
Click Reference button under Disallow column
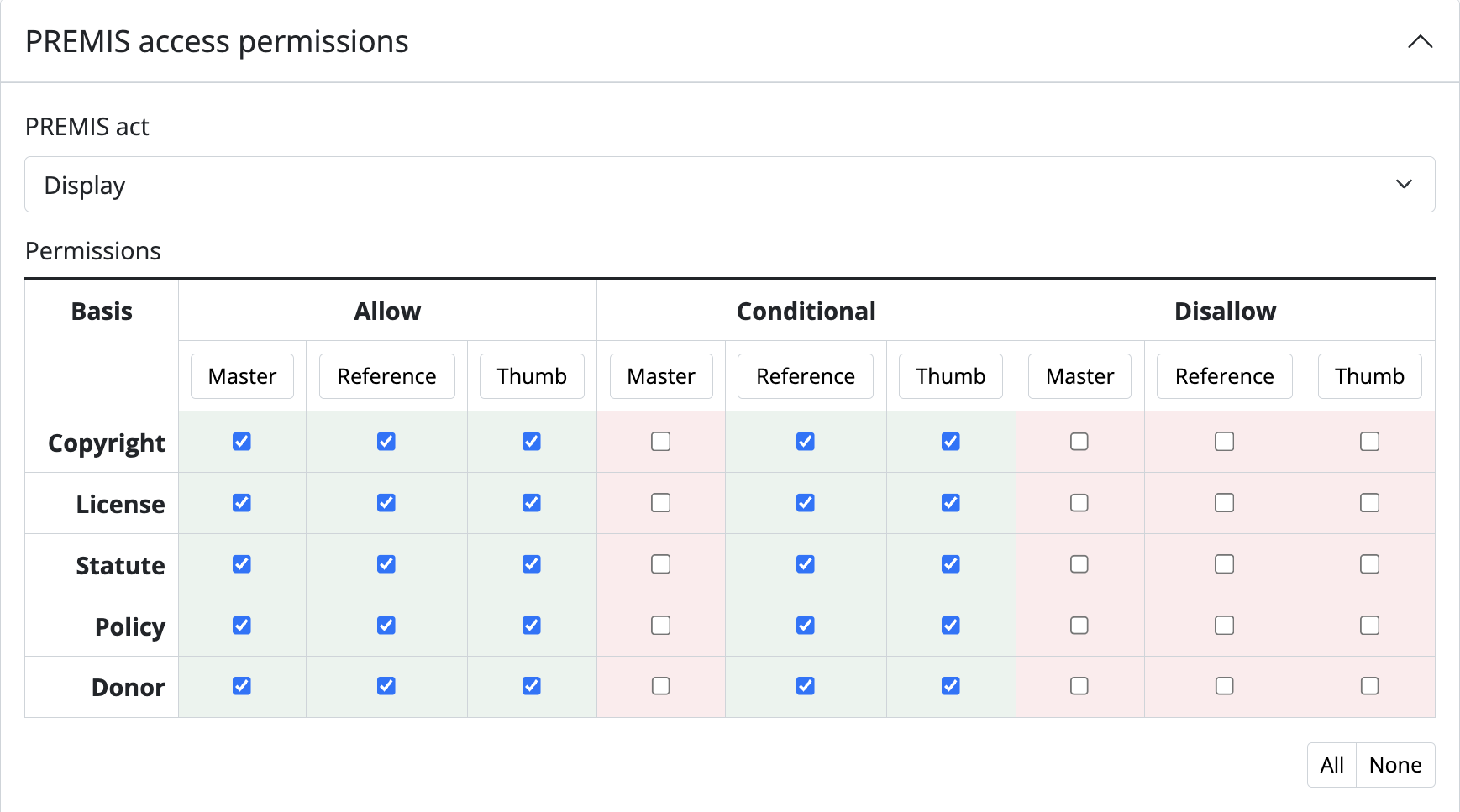point(1225,376)
